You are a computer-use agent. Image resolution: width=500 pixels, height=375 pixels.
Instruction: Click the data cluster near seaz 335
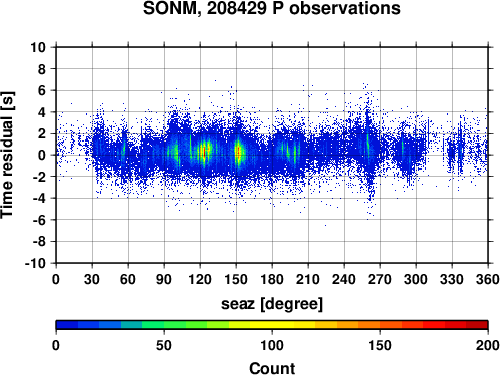456,152
